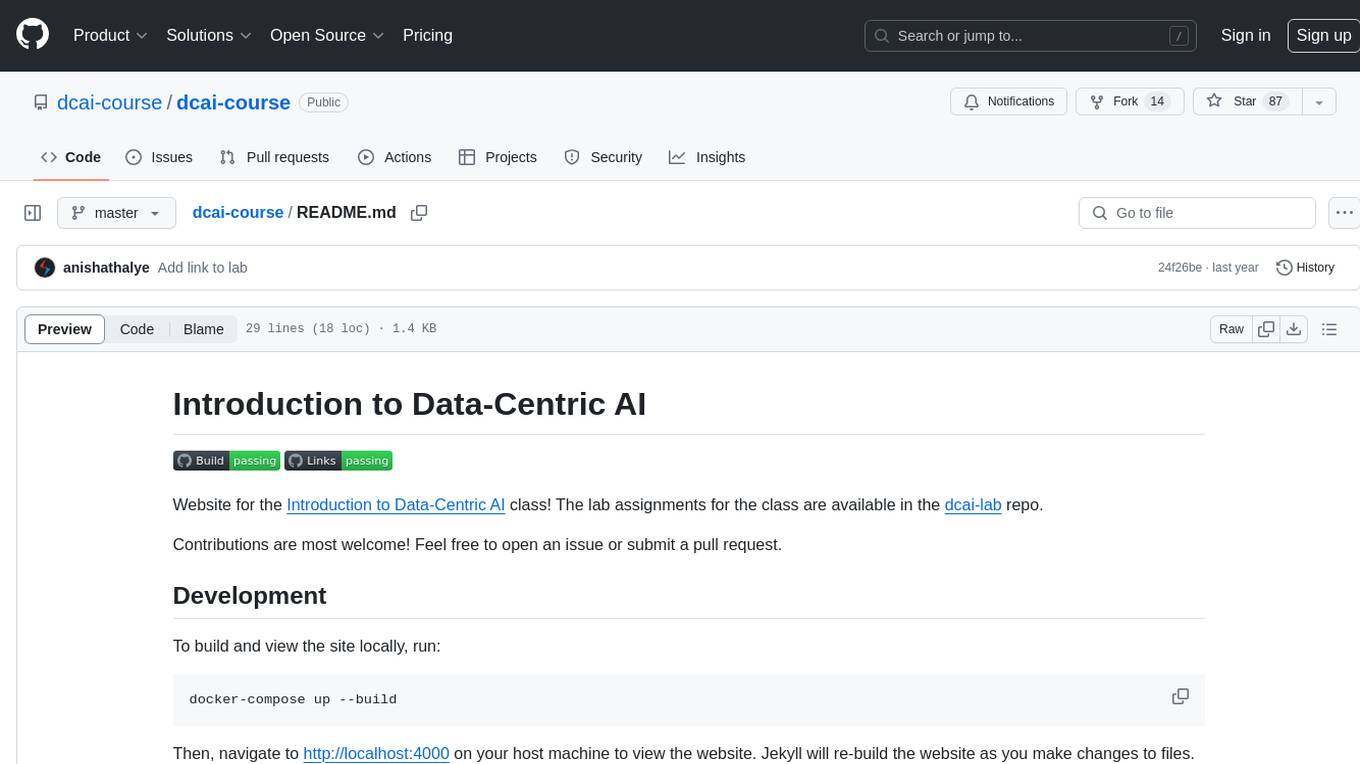The height and width of the screenshot is (764, 1360).
Task: Expand the Product menu
Action: [110, 35]
